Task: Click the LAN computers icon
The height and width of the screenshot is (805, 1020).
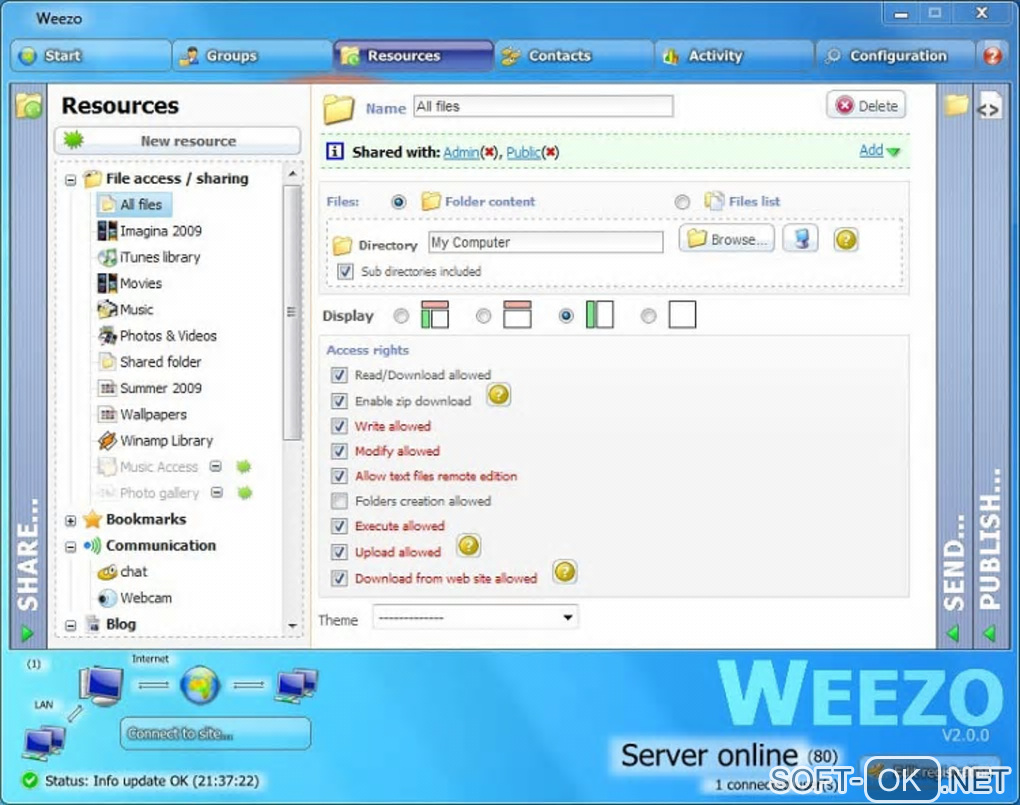Action: (44, 743)
